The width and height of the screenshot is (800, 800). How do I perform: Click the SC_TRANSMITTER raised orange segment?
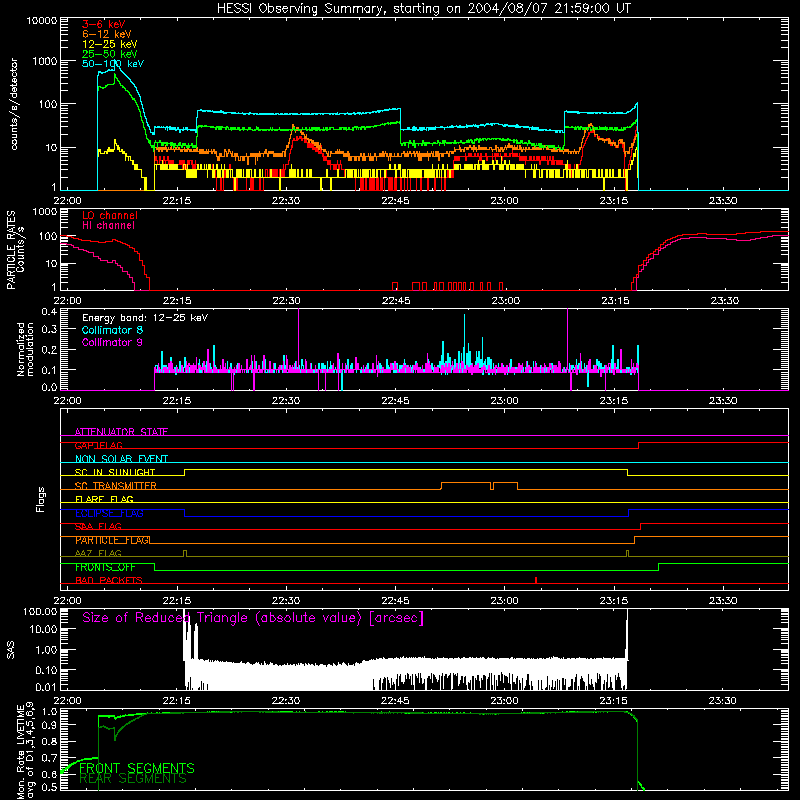pyautogui.click(x=479, y=483)
